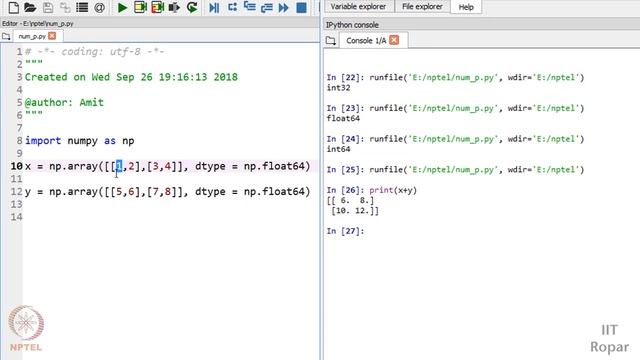The height and width of the screenshot is (360, 640).
Task: Close the num_p.py editor tab
Action: pos(52,36)
